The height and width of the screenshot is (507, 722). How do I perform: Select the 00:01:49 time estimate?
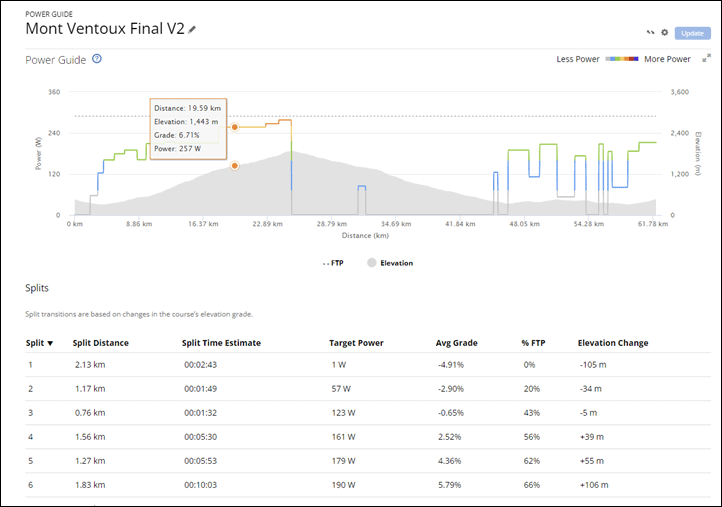pos(200,389)
